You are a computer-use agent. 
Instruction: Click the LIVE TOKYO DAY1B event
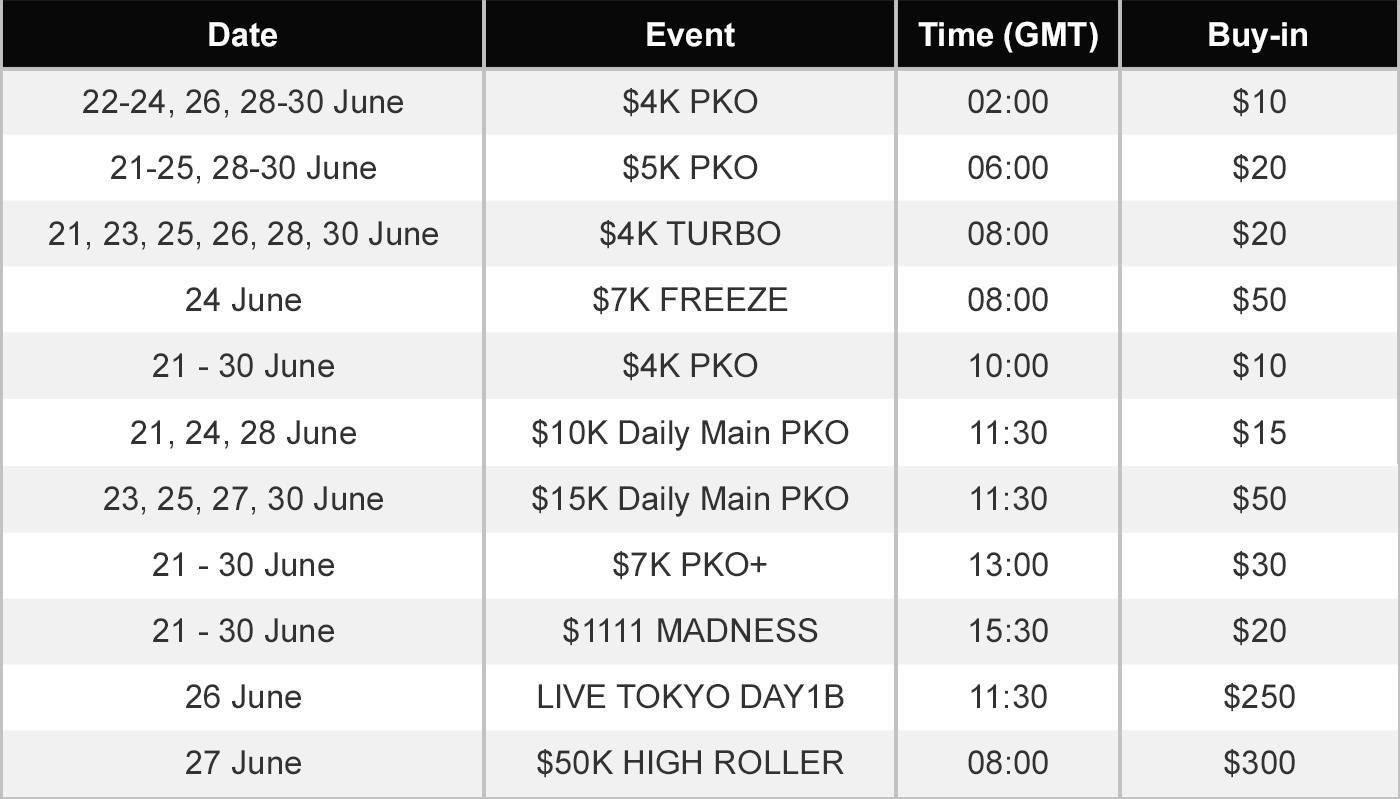point(690,697)
